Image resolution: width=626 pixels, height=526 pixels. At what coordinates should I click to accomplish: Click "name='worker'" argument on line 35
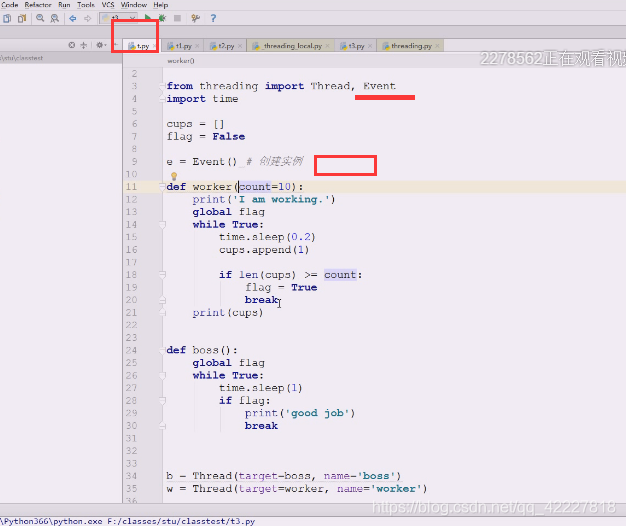377,488
